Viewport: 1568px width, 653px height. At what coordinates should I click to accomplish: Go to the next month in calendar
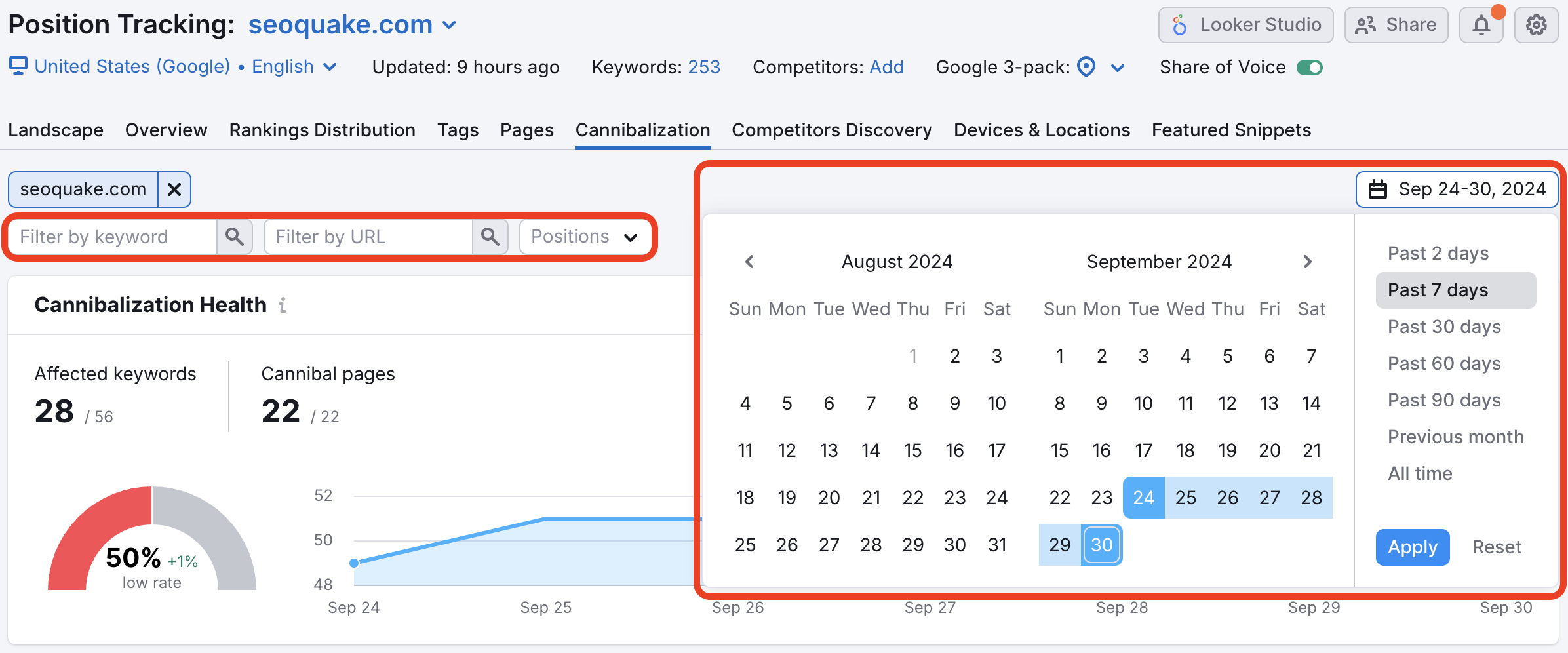(1307, 262)
